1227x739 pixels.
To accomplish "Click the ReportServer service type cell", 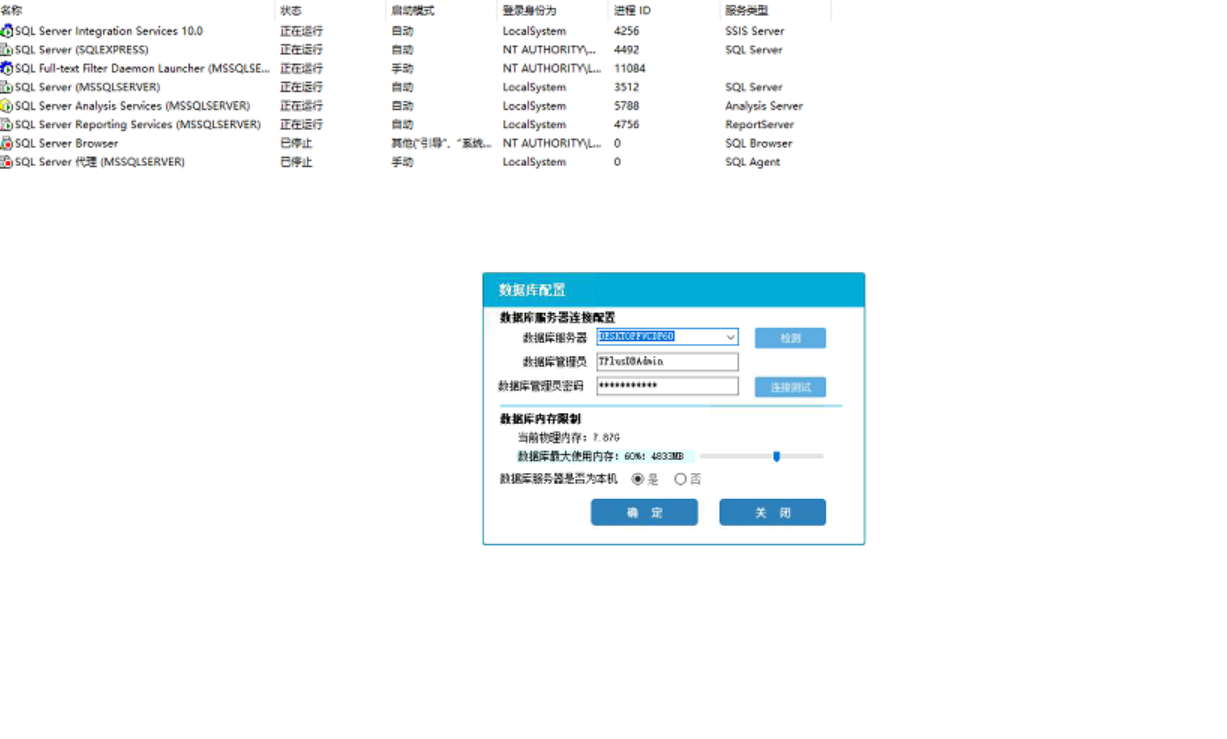I will coord(759,125).
